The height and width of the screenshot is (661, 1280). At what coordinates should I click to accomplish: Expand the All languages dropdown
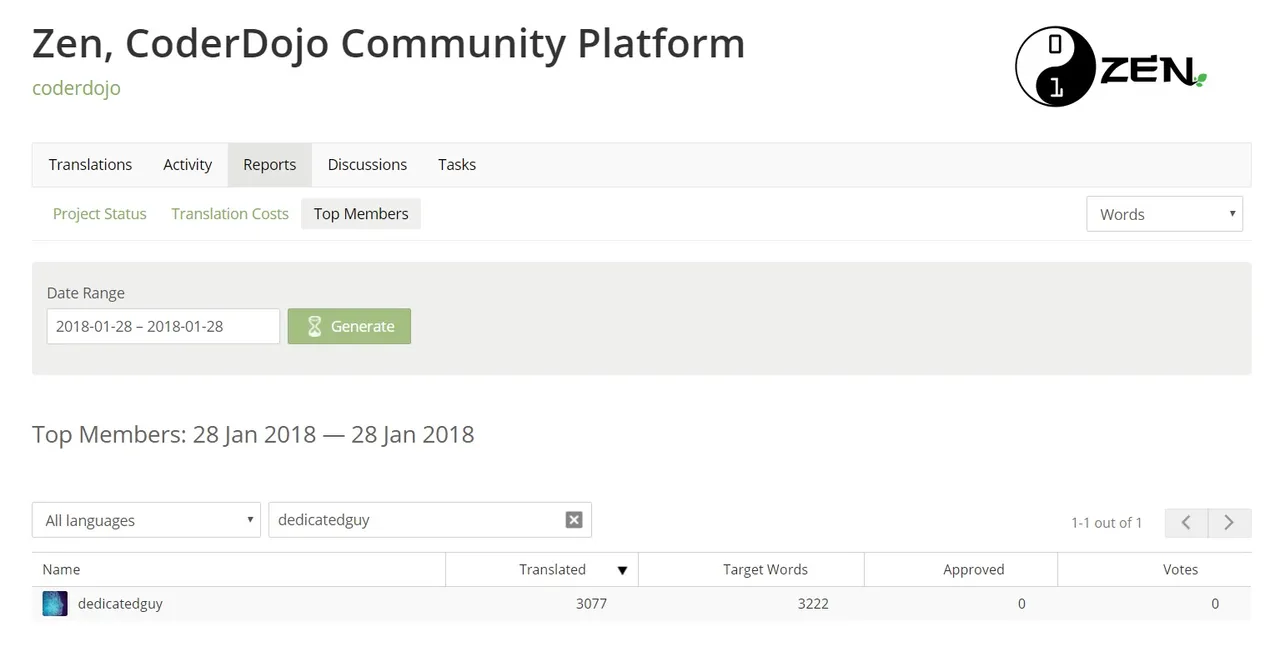click(146, 520)
